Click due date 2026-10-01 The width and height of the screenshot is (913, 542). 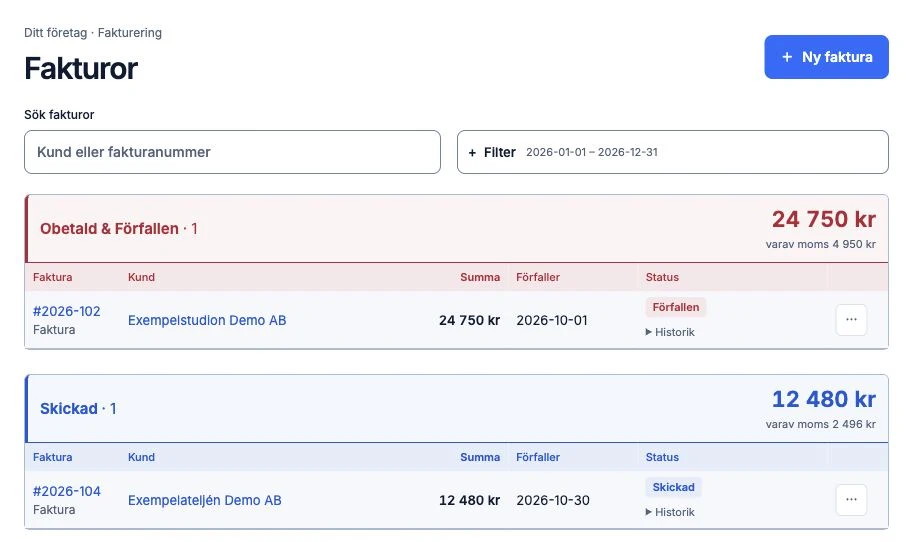click(551, 320)
